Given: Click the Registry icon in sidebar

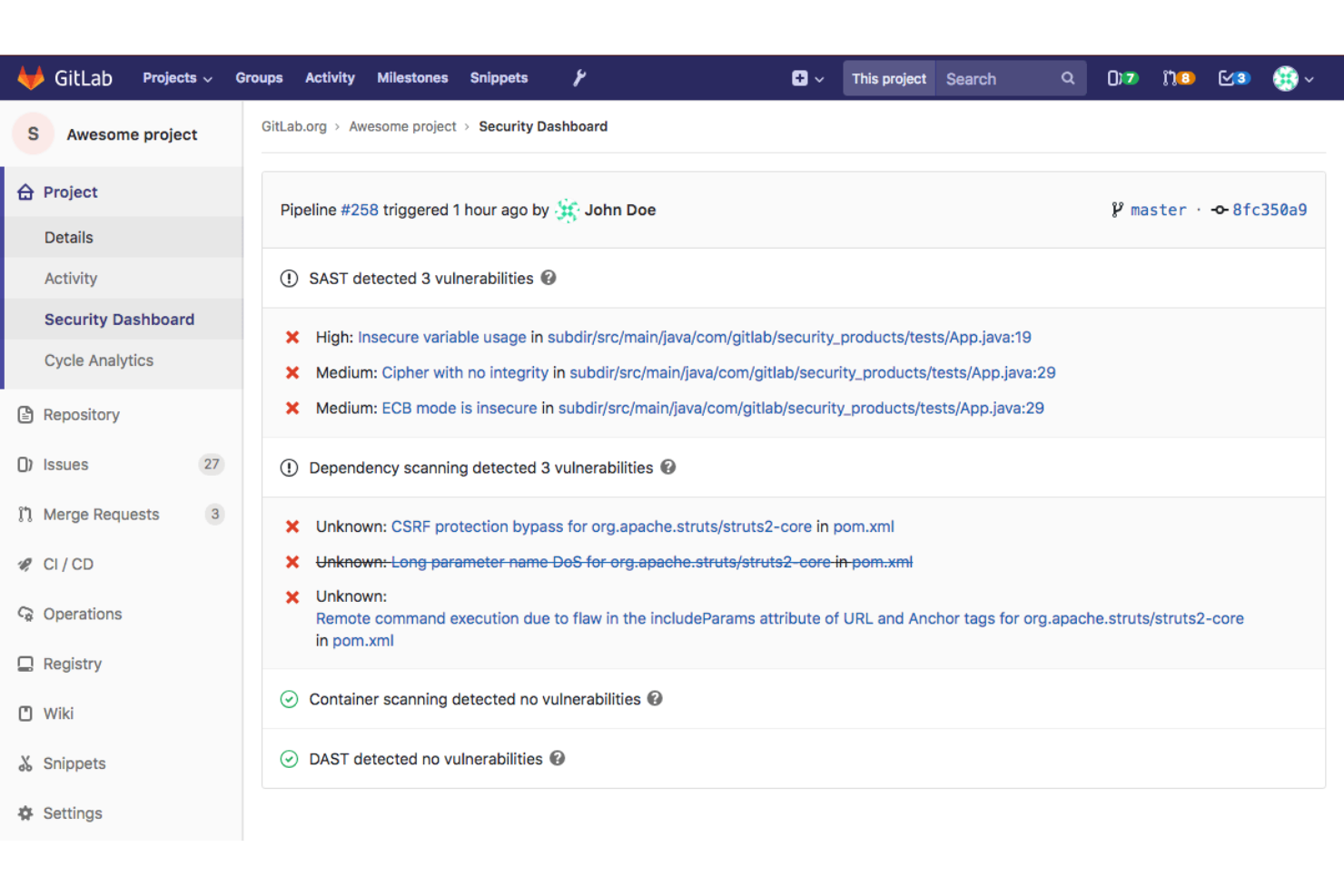Looking at the screenshot, I should (25, 664).
